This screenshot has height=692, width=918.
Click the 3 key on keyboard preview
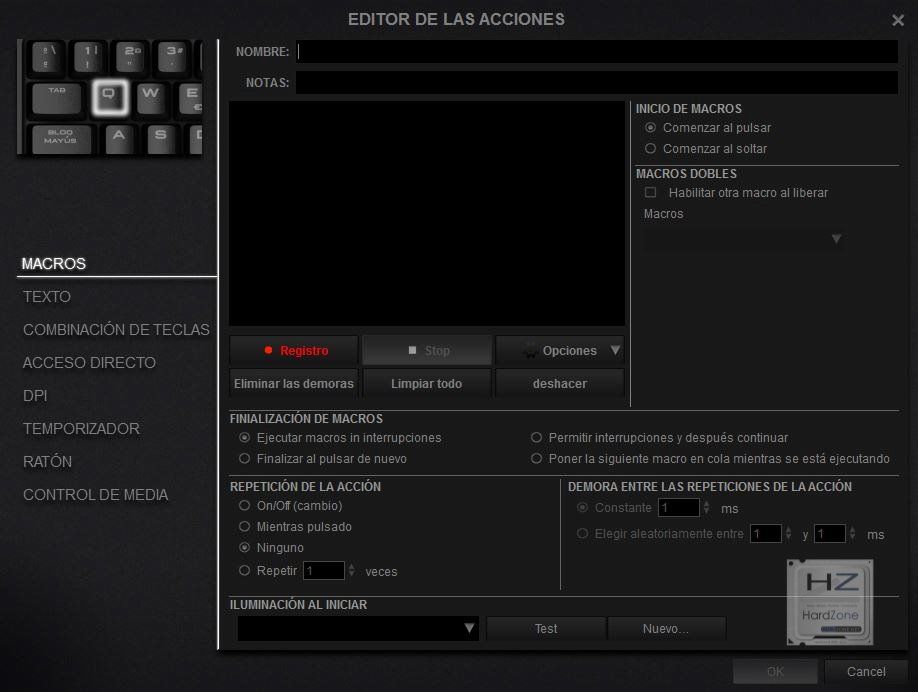pyautogui.click(x=172, y=56)
